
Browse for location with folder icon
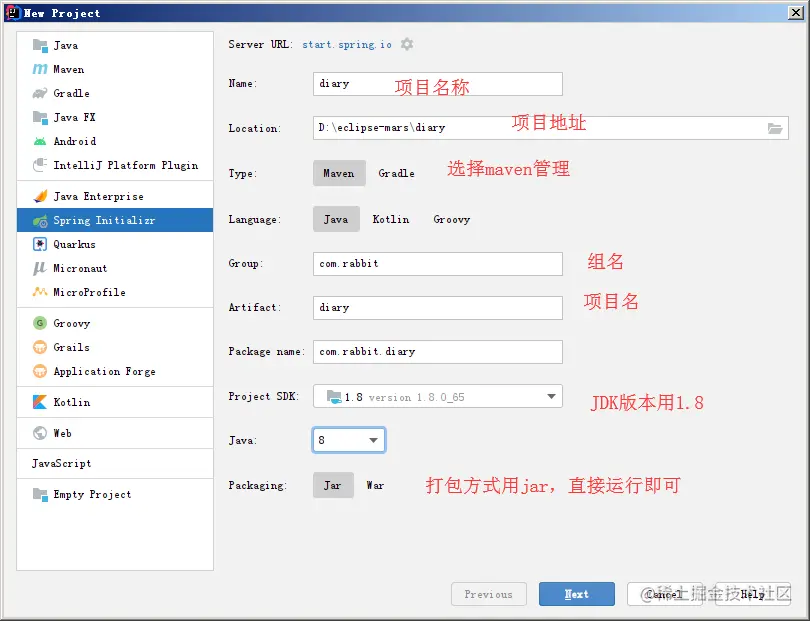point(775,128)
